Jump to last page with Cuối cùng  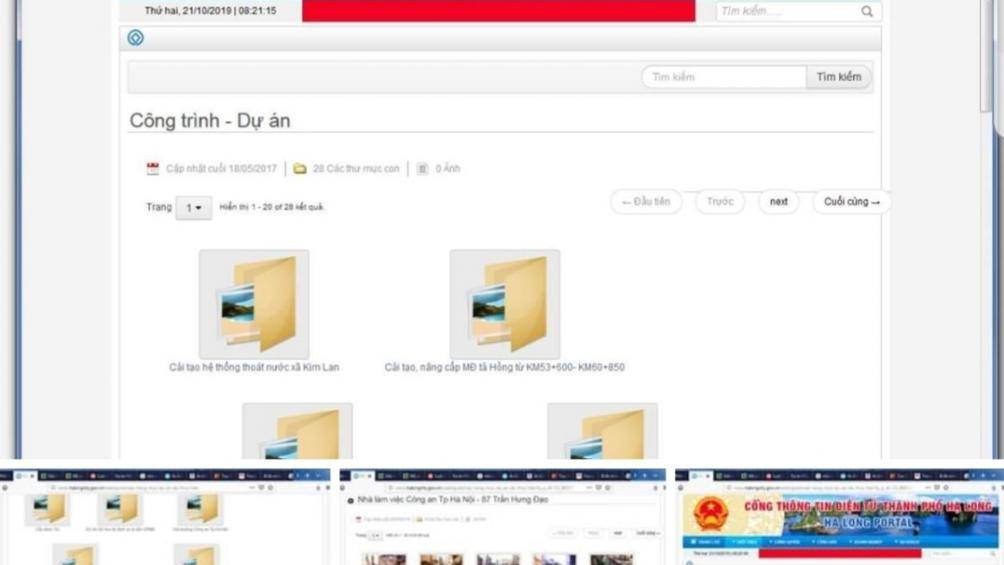851,202
